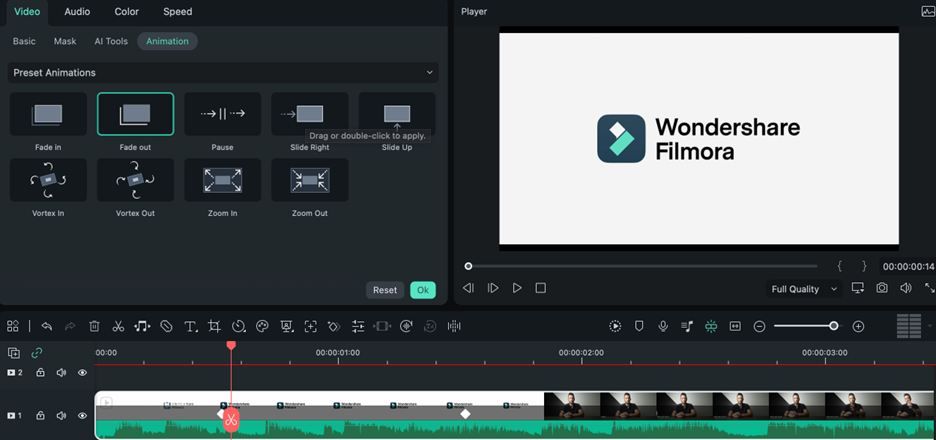
Task: Play the preview in the Player
Action: point(517,288)
